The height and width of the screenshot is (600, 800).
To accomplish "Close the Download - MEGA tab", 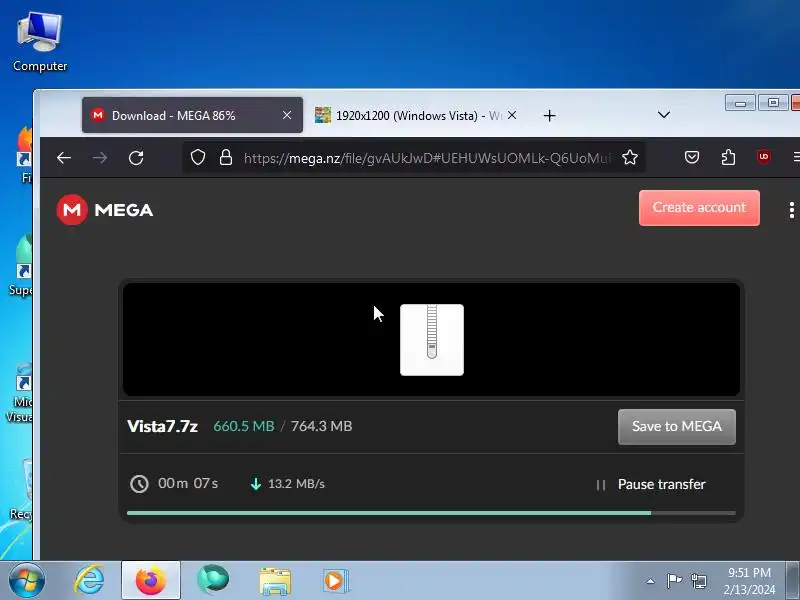I will pyautogui.click(x=287, y=115).
